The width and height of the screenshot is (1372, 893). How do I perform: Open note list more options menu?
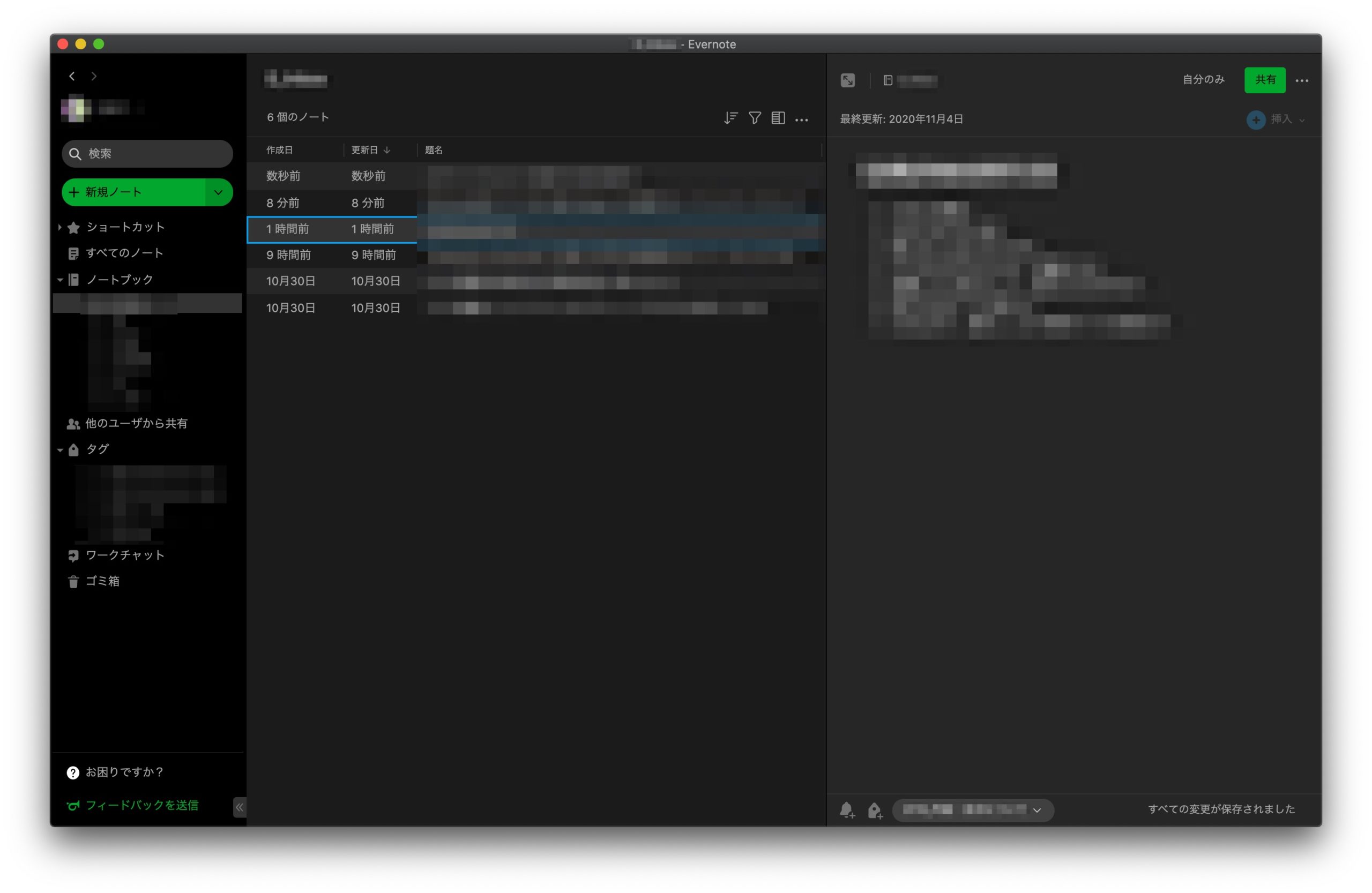(x=801, y=120)
